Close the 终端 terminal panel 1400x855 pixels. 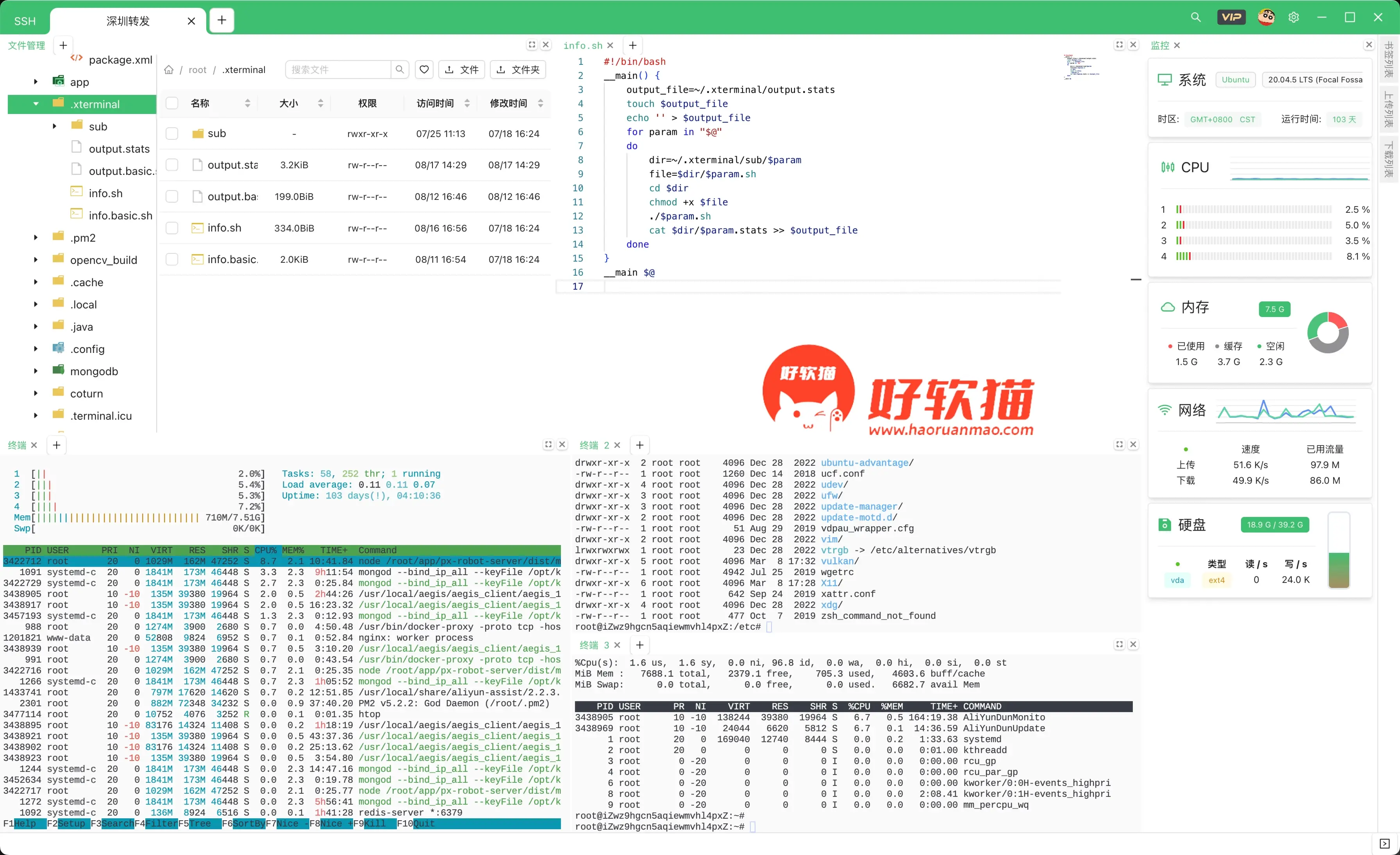click(562, 445)
